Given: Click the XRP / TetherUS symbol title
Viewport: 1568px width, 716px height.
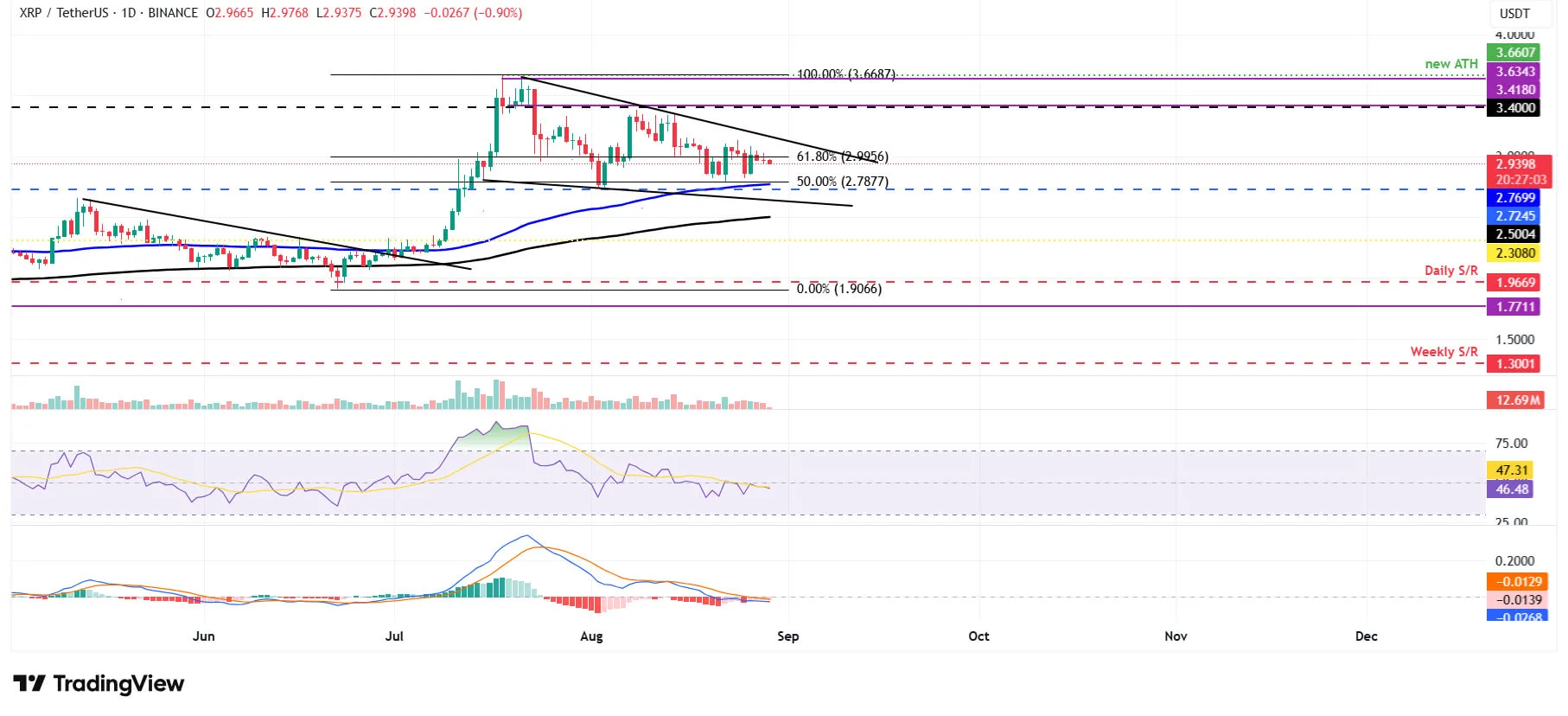Looking at the screenshot, I should [66, 13].
